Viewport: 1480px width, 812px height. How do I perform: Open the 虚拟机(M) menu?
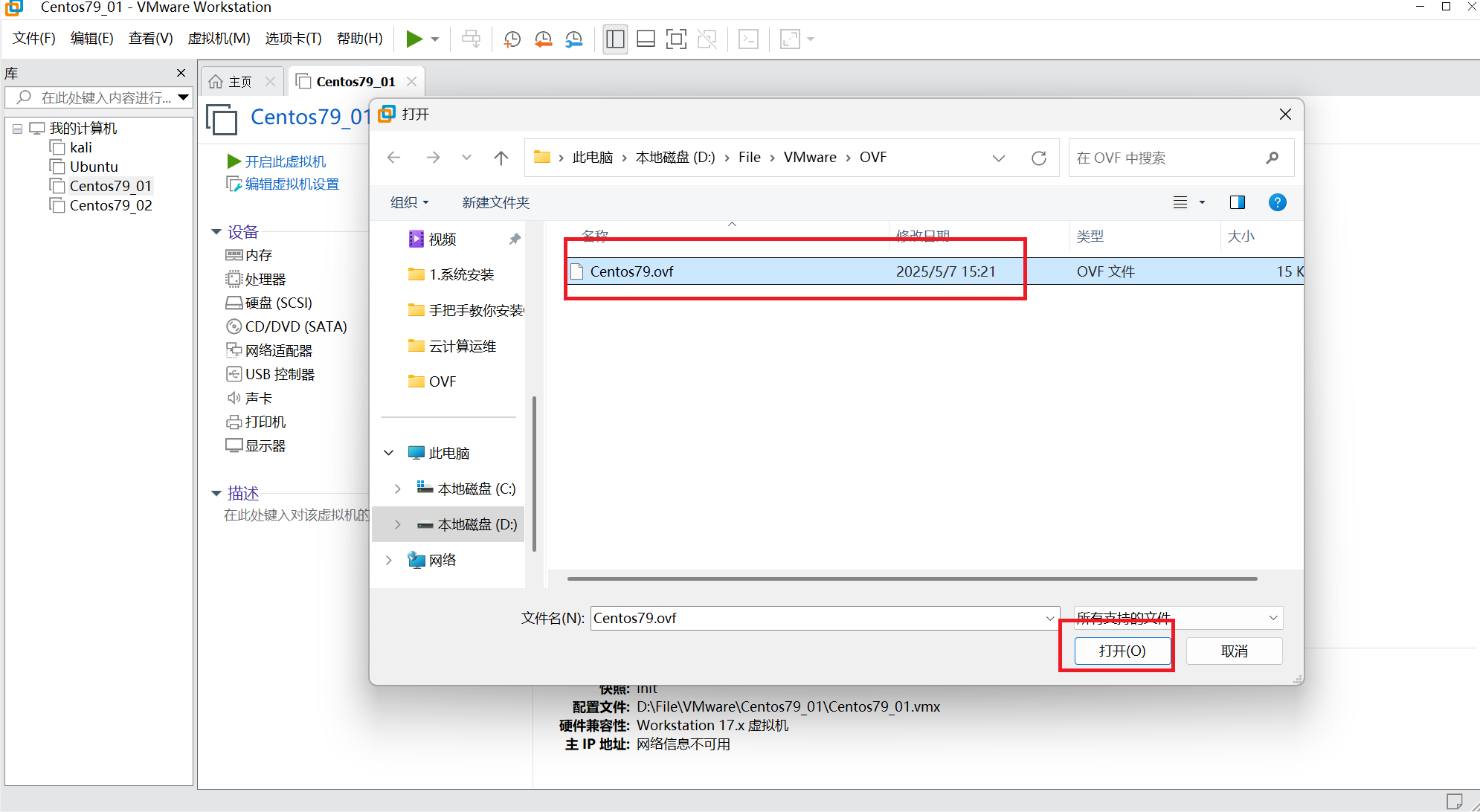click(219, 38)
